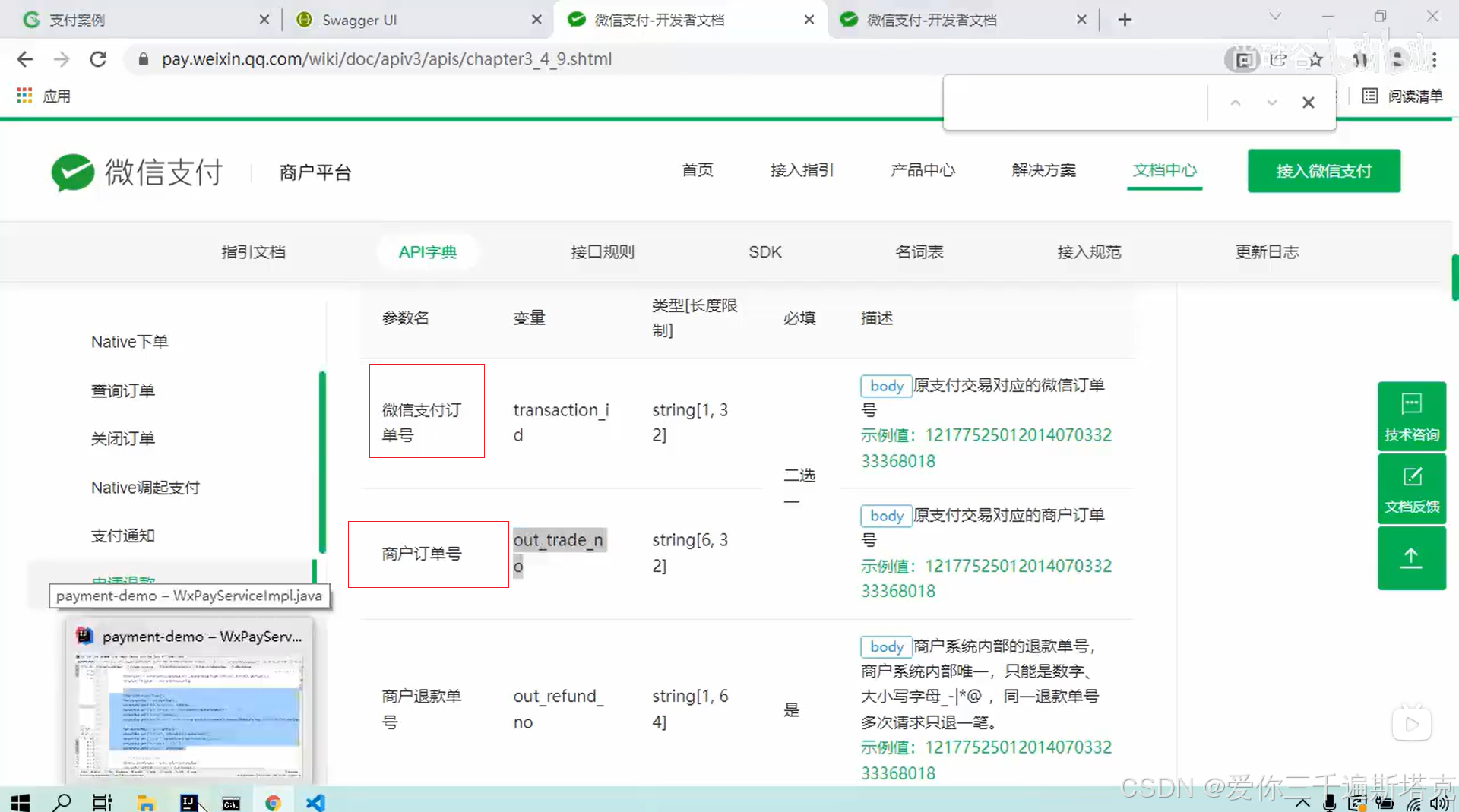
Task: Bookmark this page with the star icon
Action: pyautogui.click(x=1316, y=59)
